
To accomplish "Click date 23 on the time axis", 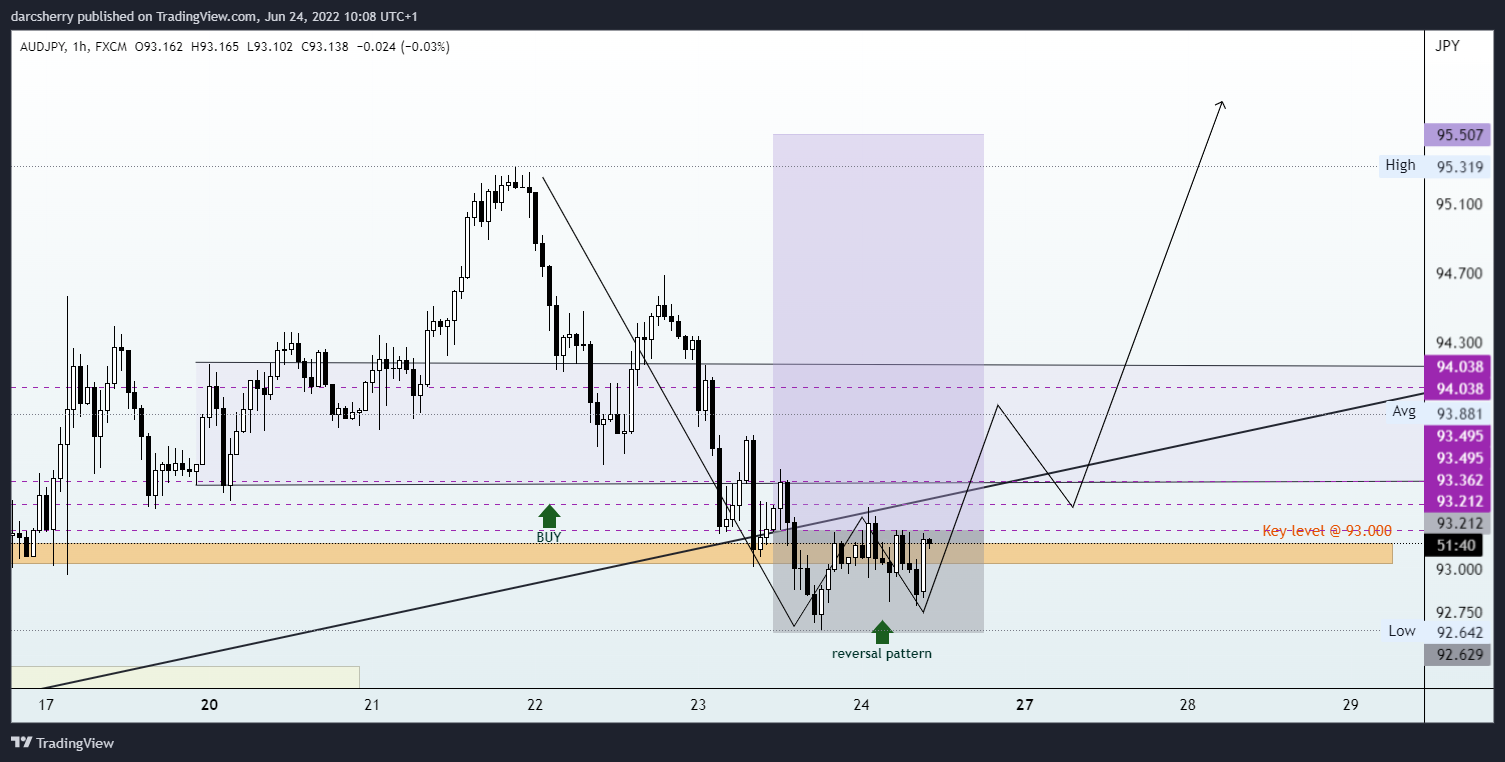I will [698, 705].
